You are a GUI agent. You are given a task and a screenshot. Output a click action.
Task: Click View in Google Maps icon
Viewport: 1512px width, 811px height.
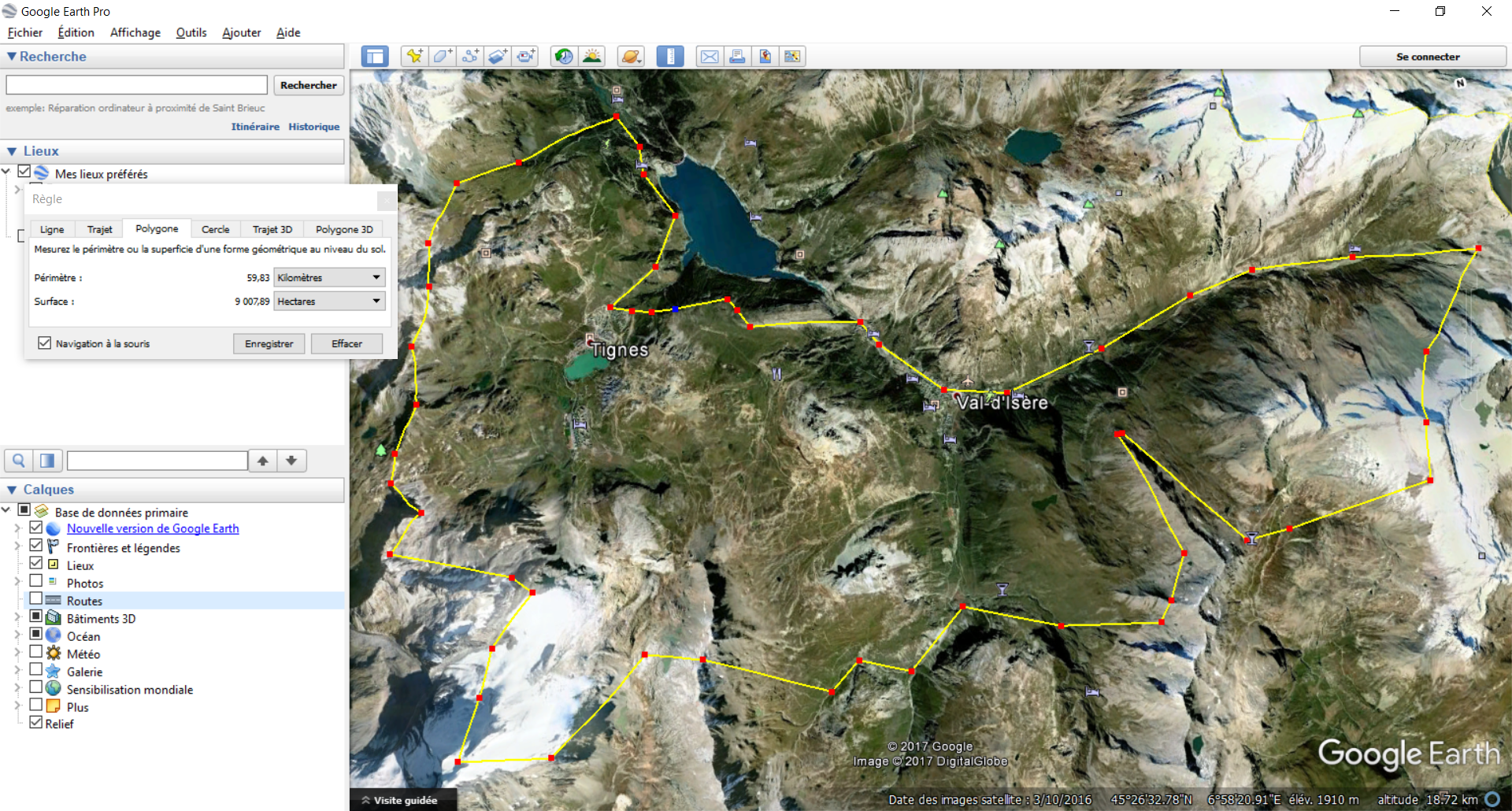pyautogui.click(x=792, y=57)
